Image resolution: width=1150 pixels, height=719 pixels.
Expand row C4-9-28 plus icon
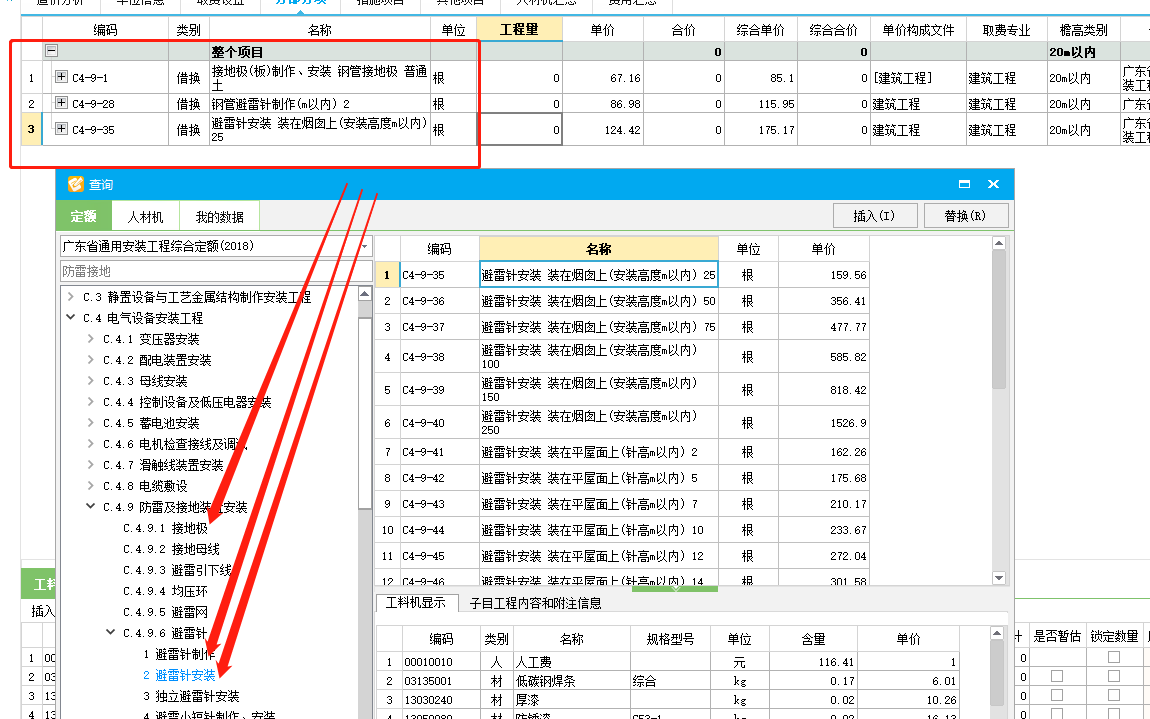click(62, 103)
